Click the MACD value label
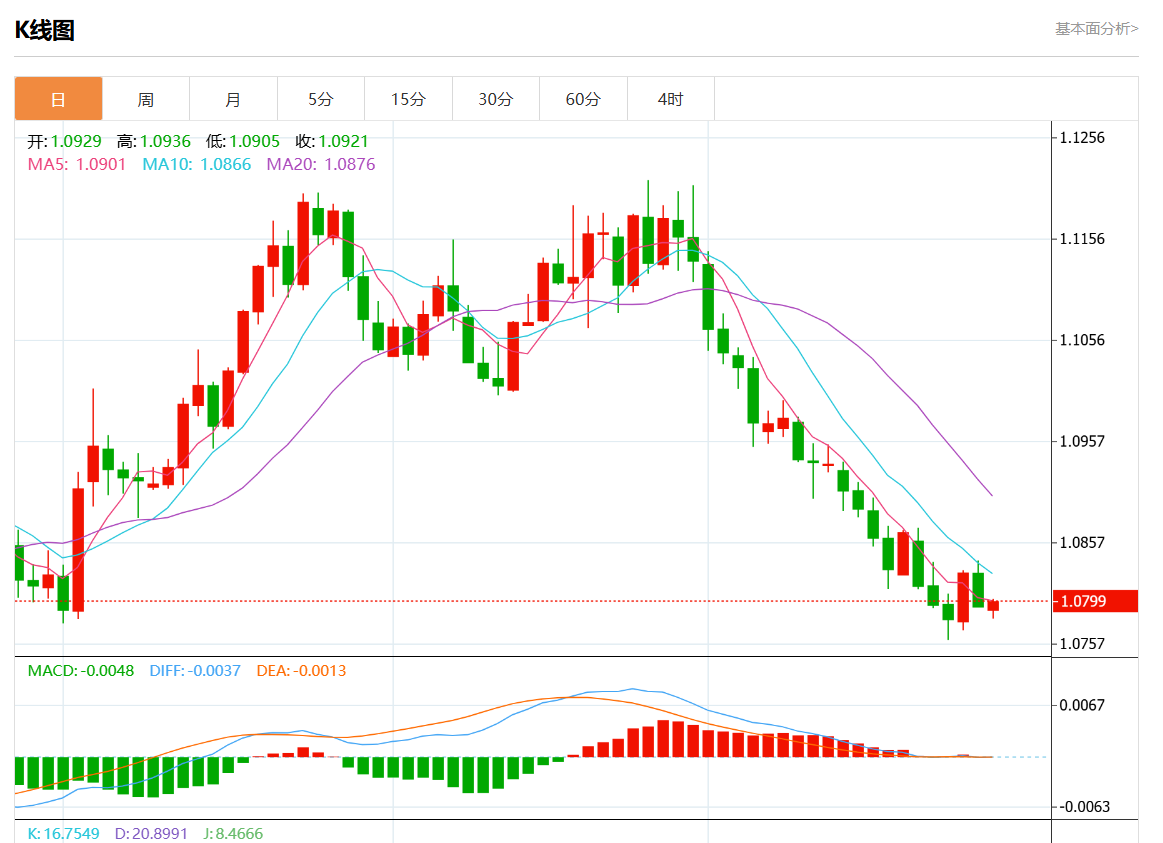Viewport: 1163px width, 843px height. [x=80, y=671]
